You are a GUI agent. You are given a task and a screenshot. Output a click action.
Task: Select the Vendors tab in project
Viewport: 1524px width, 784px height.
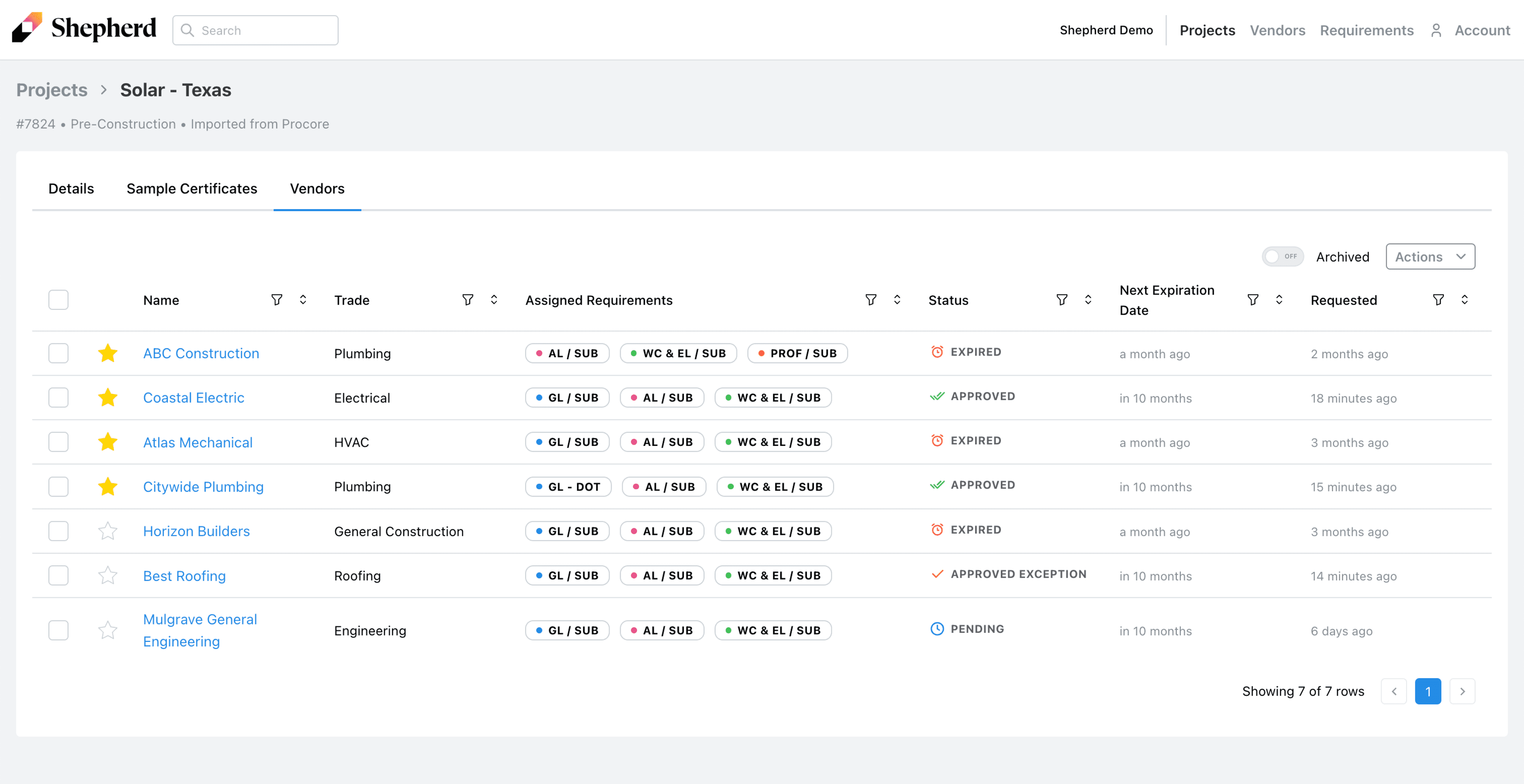(317, 188)
